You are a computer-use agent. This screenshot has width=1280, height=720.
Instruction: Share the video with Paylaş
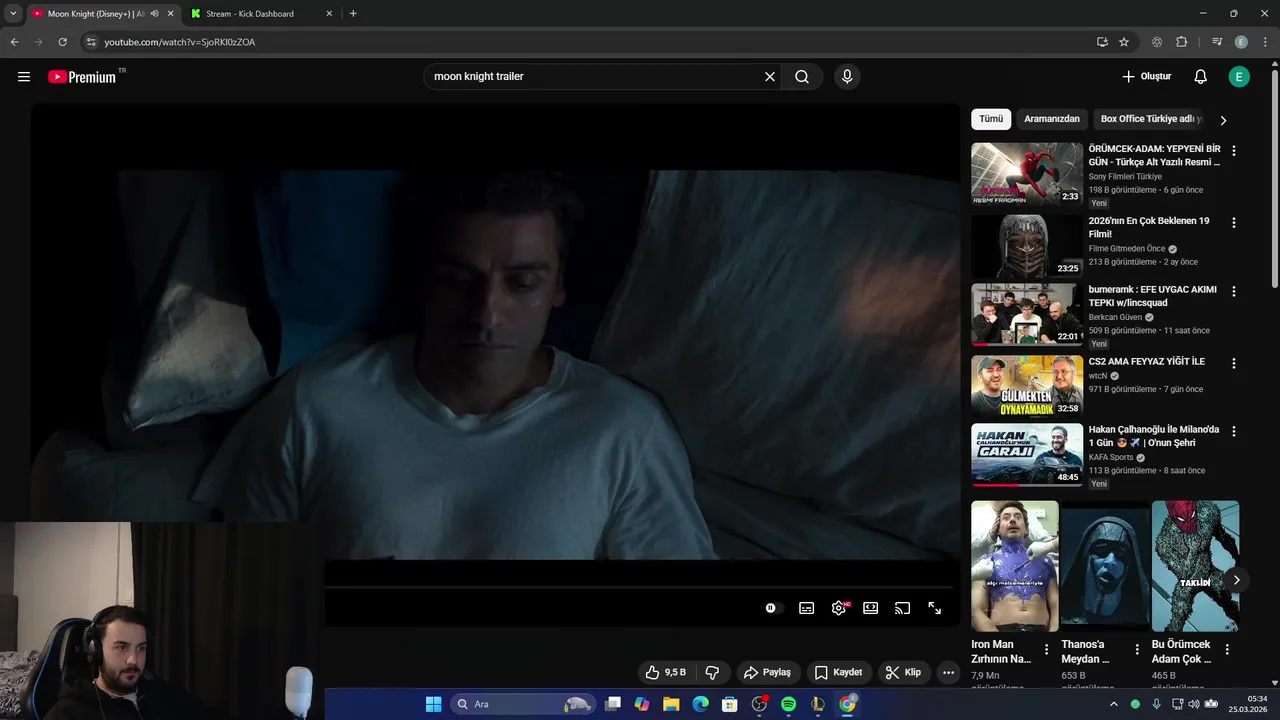(x=767, y=673)
